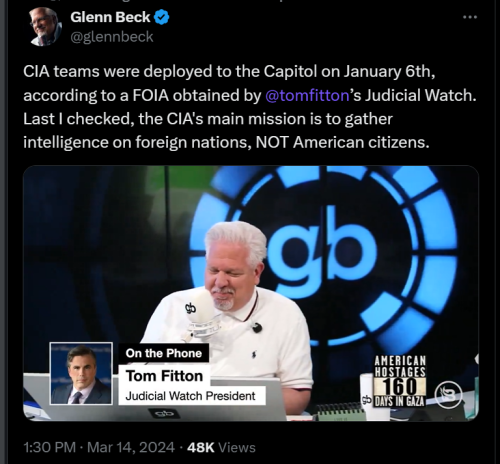500x464 pixels.
Task: Follow the @tomfitton mention link
Action: point(307,96)
